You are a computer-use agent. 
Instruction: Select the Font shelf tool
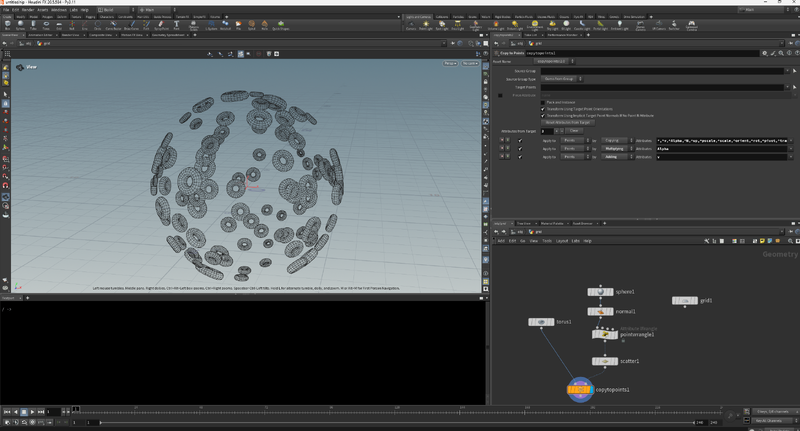(177, 24)
